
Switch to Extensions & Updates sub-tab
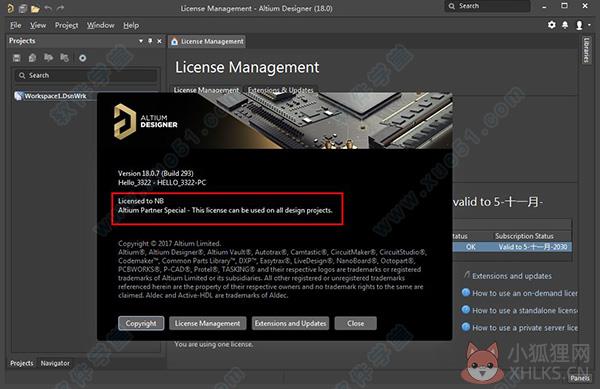[280, 90]
